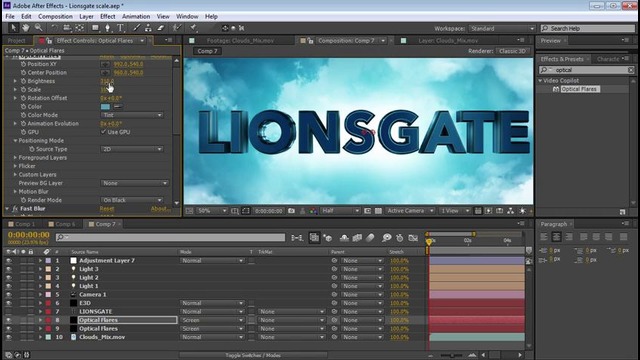Screen dimensions: 640x360
Task: Select the Roto Brush tool
Action: pyautogui.click(x=176, y=28)
